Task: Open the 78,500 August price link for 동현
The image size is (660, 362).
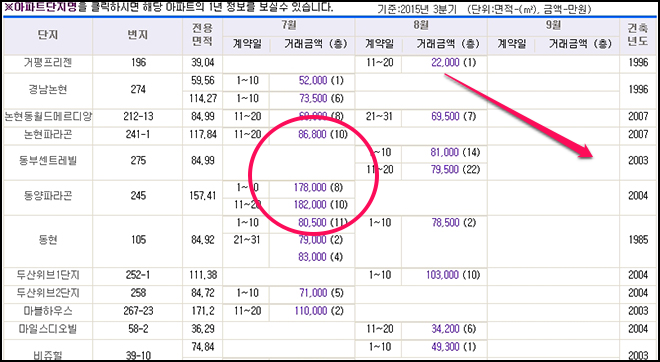Action: [445, 223]
